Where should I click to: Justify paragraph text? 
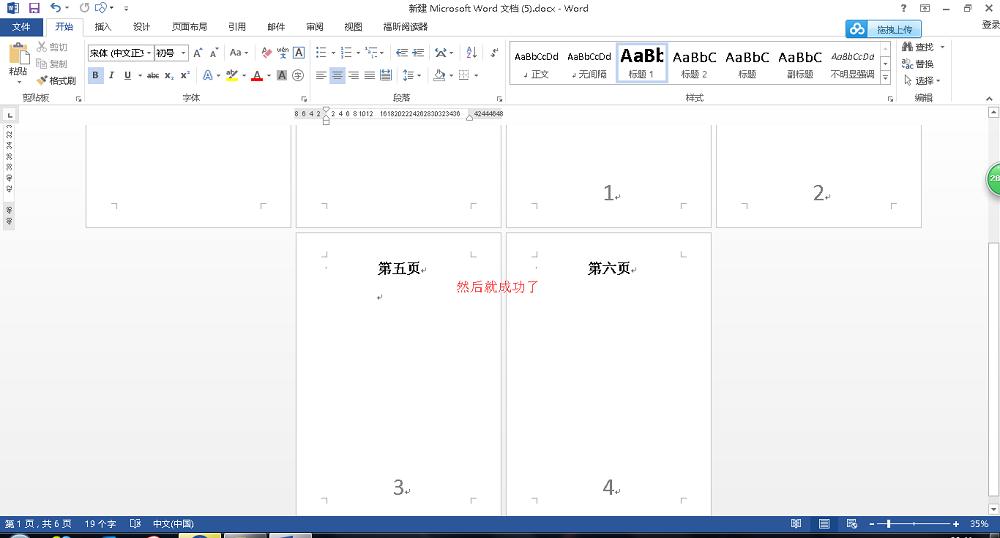pos(369,75)
